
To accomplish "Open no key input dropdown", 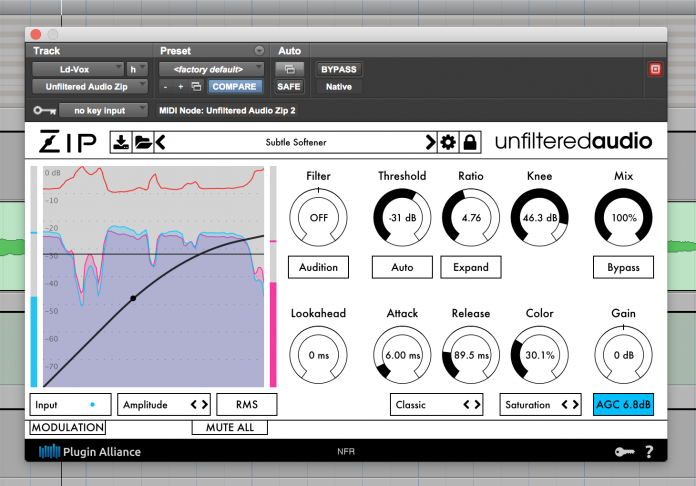I will coord(103,110).
